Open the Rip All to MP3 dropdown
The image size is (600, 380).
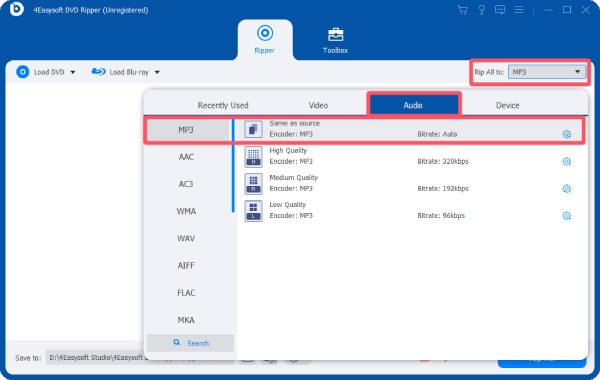pyautogui.click(x=547, y=72)
